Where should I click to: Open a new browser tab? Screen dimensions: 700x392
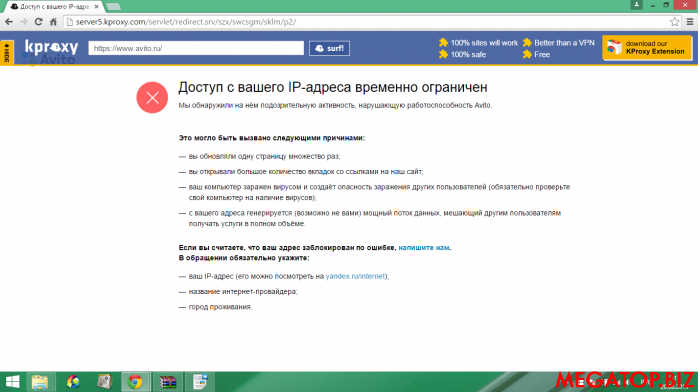113,7
